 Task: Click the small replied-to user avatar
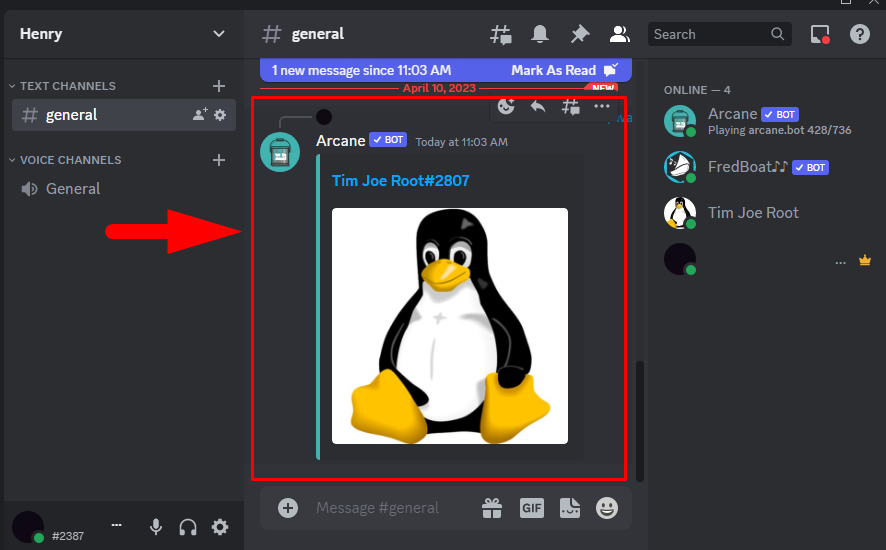tap(324, 117)
